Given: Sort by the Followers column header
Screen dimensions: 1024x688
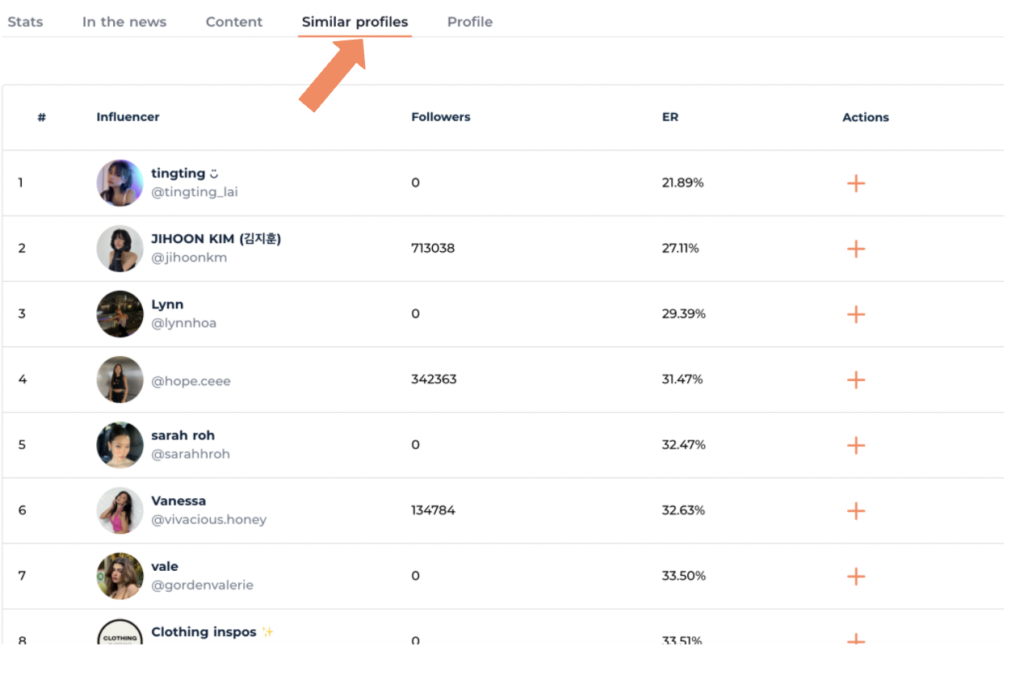Looking at the screenshot, I should [x=440, y=117].
